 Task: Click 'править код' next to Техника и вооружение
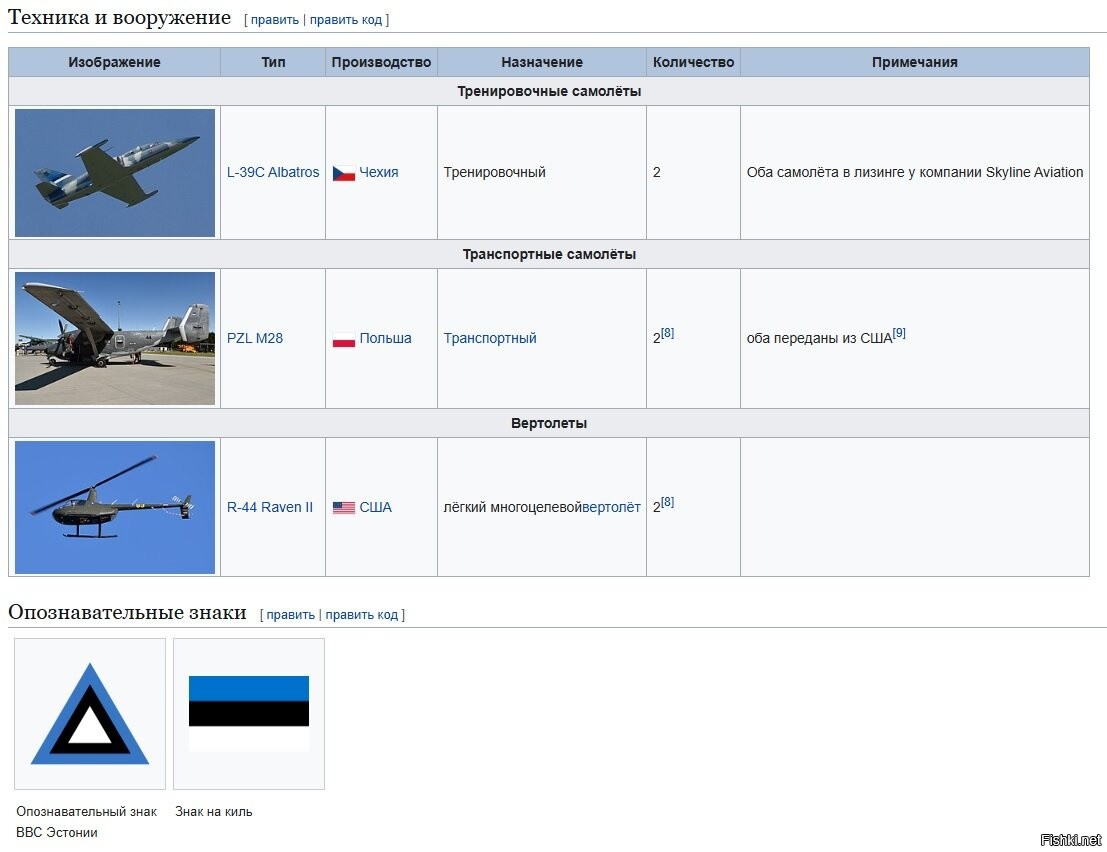pyautogui.click(x=346, y=20)
